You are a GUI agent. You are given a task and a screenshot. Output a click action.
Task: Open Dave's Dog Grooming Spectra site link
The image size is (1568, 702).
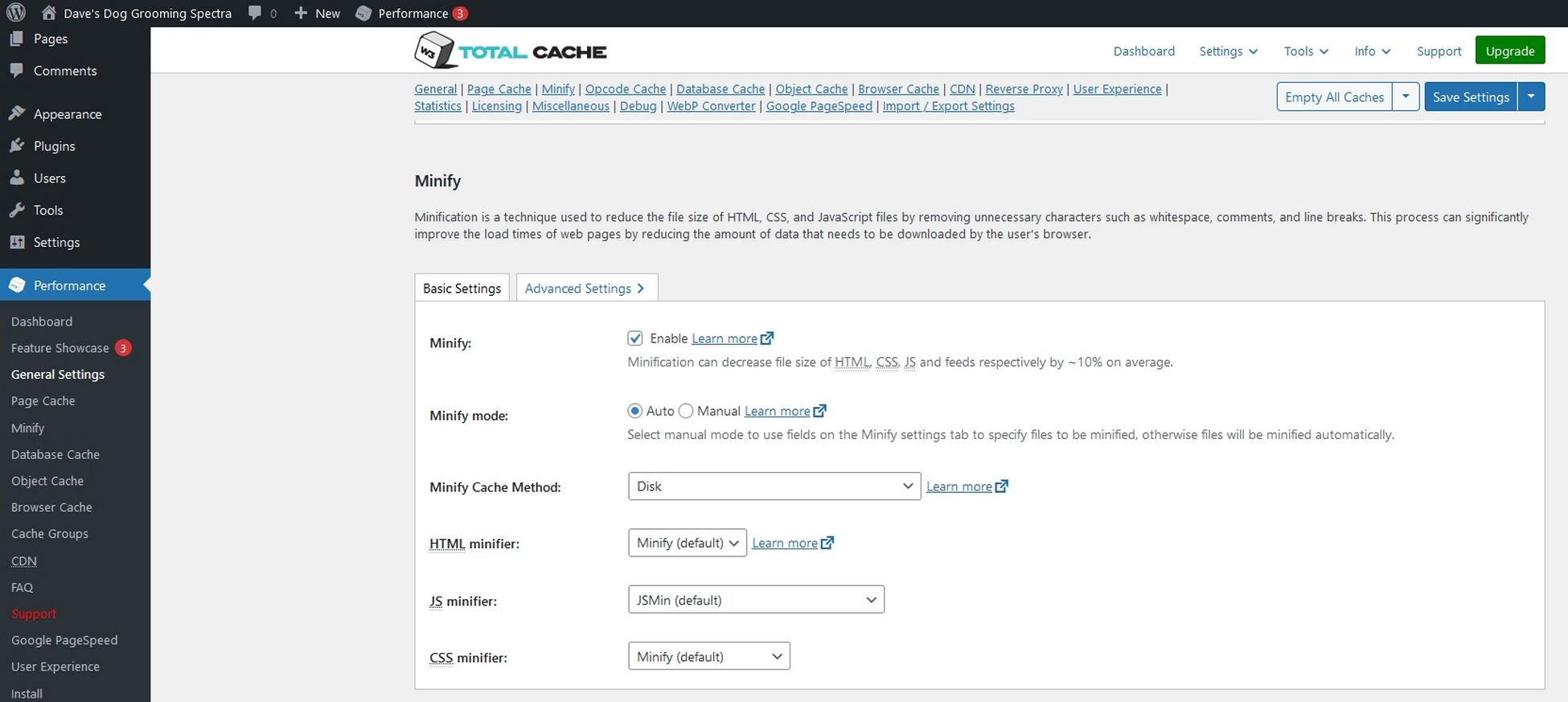tap(147, 13)
